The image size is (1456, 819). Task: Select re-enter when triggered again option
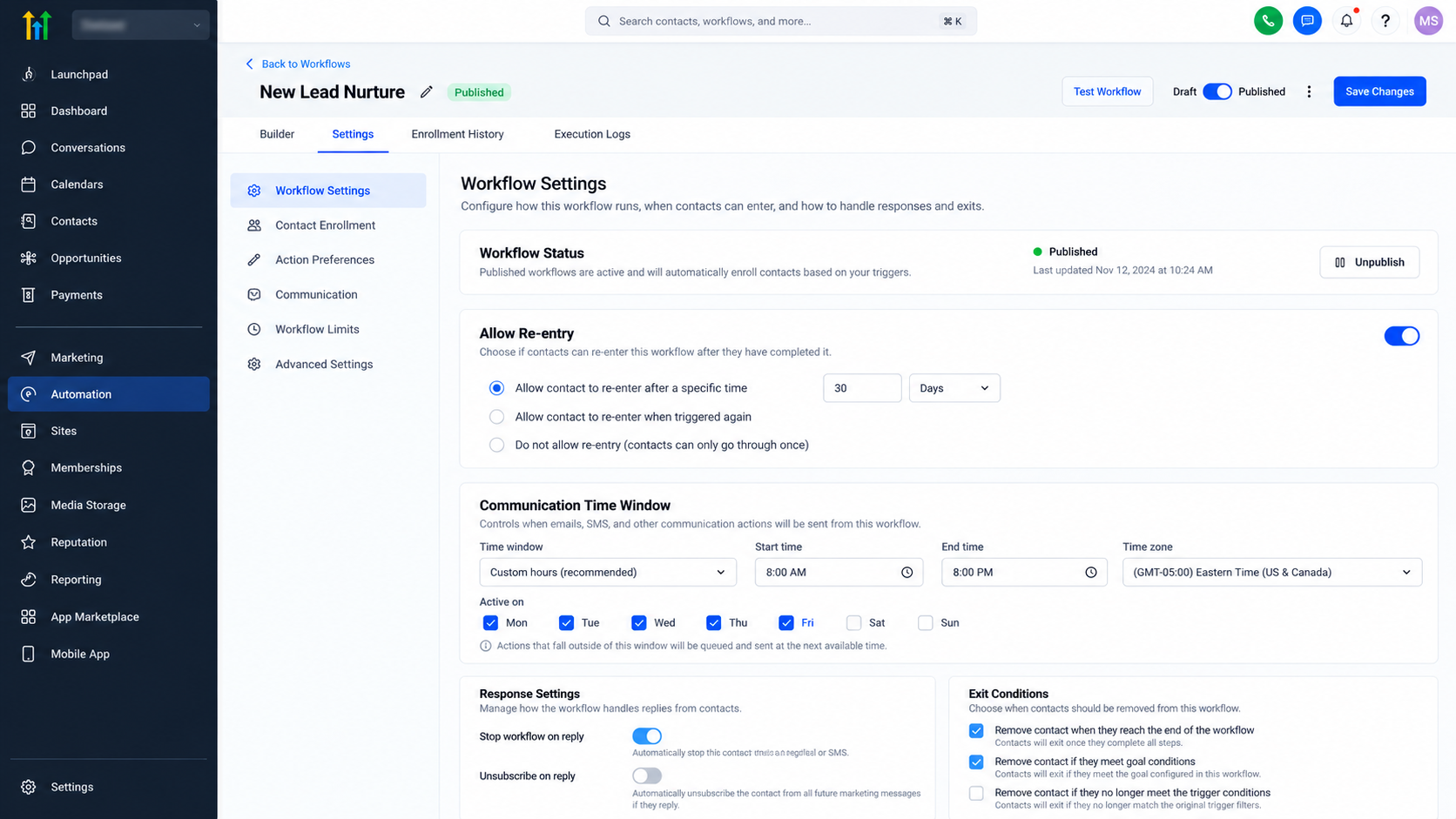tap(496, 417)
